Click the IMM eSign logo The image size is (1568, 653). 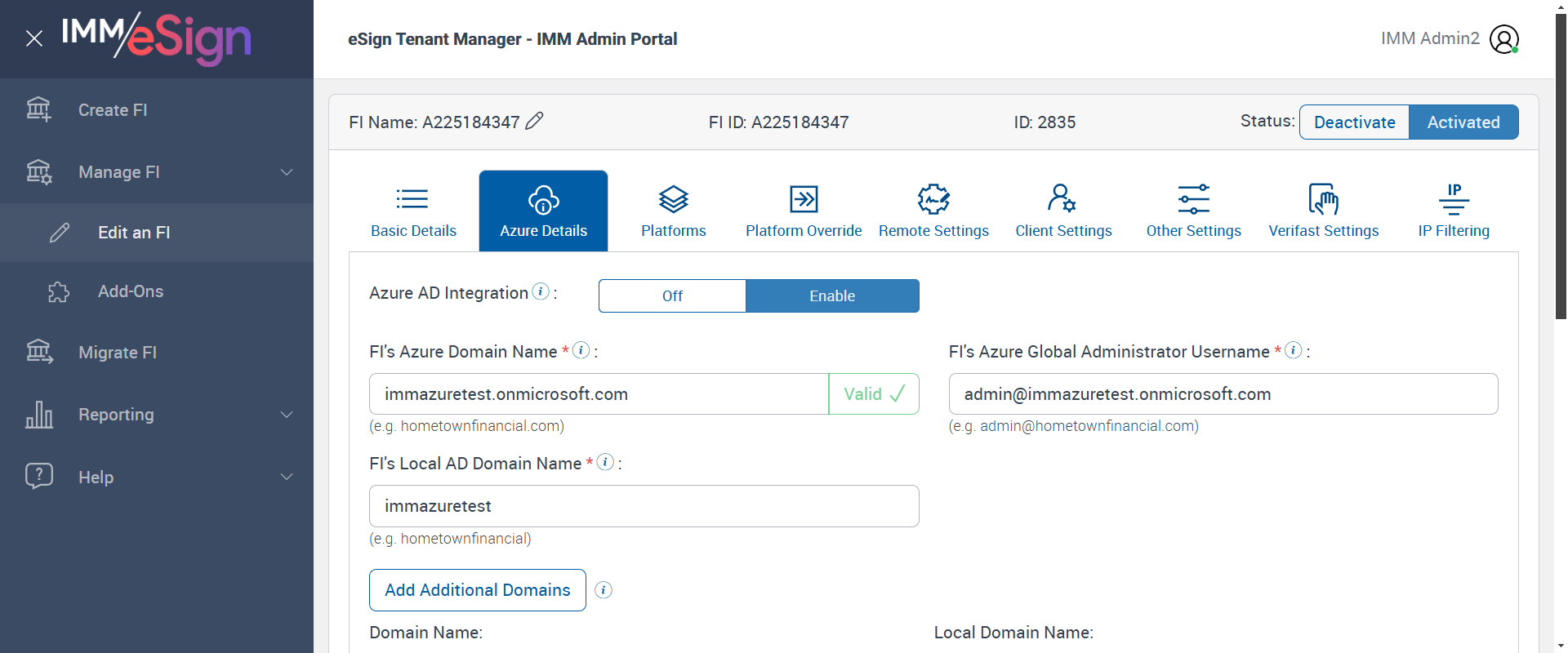[156, 38]
